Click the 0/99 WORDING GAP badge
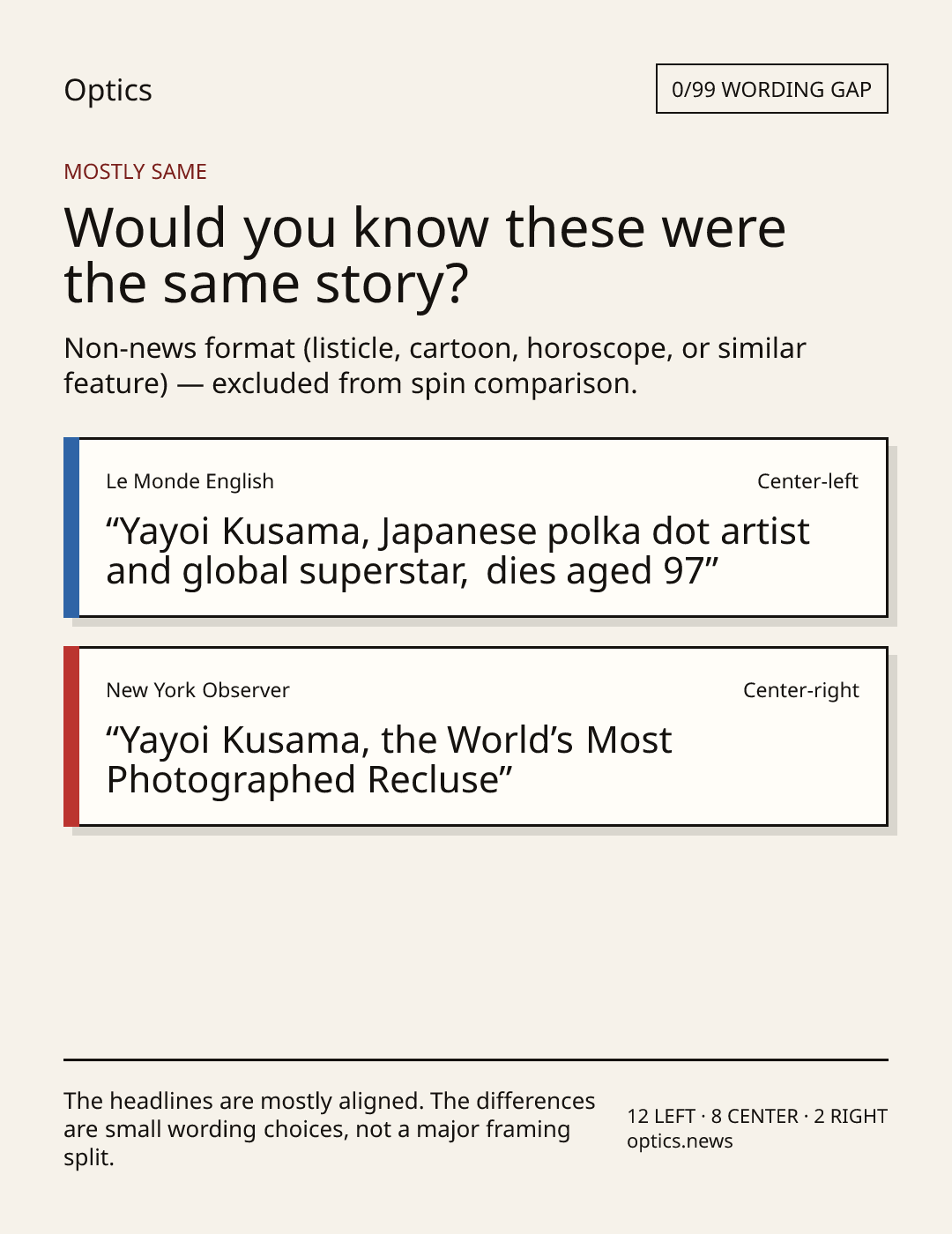952x1234 pixels. (771, 89)
